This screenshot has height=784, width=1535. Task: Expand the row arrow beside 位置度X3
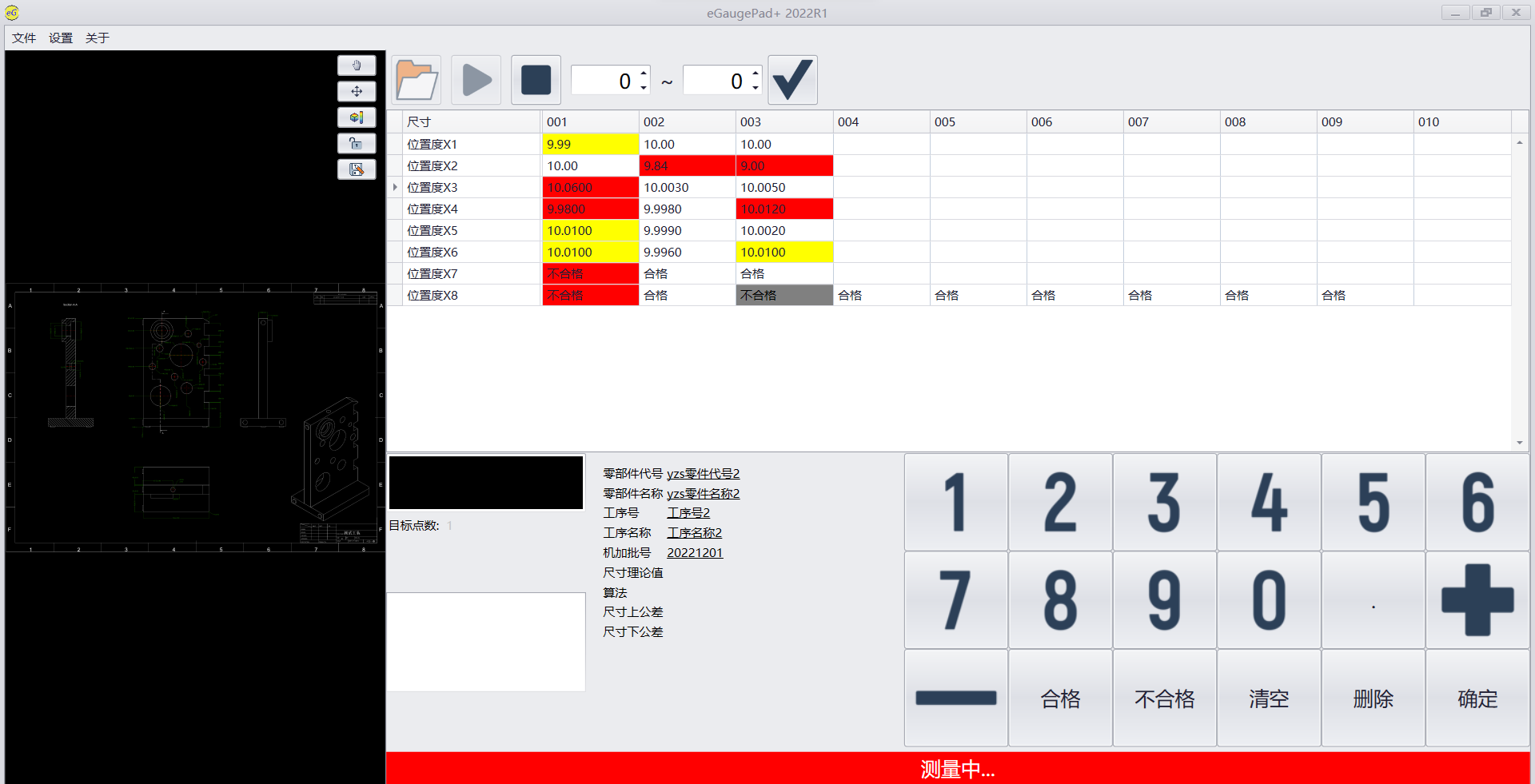coord(395,187)
